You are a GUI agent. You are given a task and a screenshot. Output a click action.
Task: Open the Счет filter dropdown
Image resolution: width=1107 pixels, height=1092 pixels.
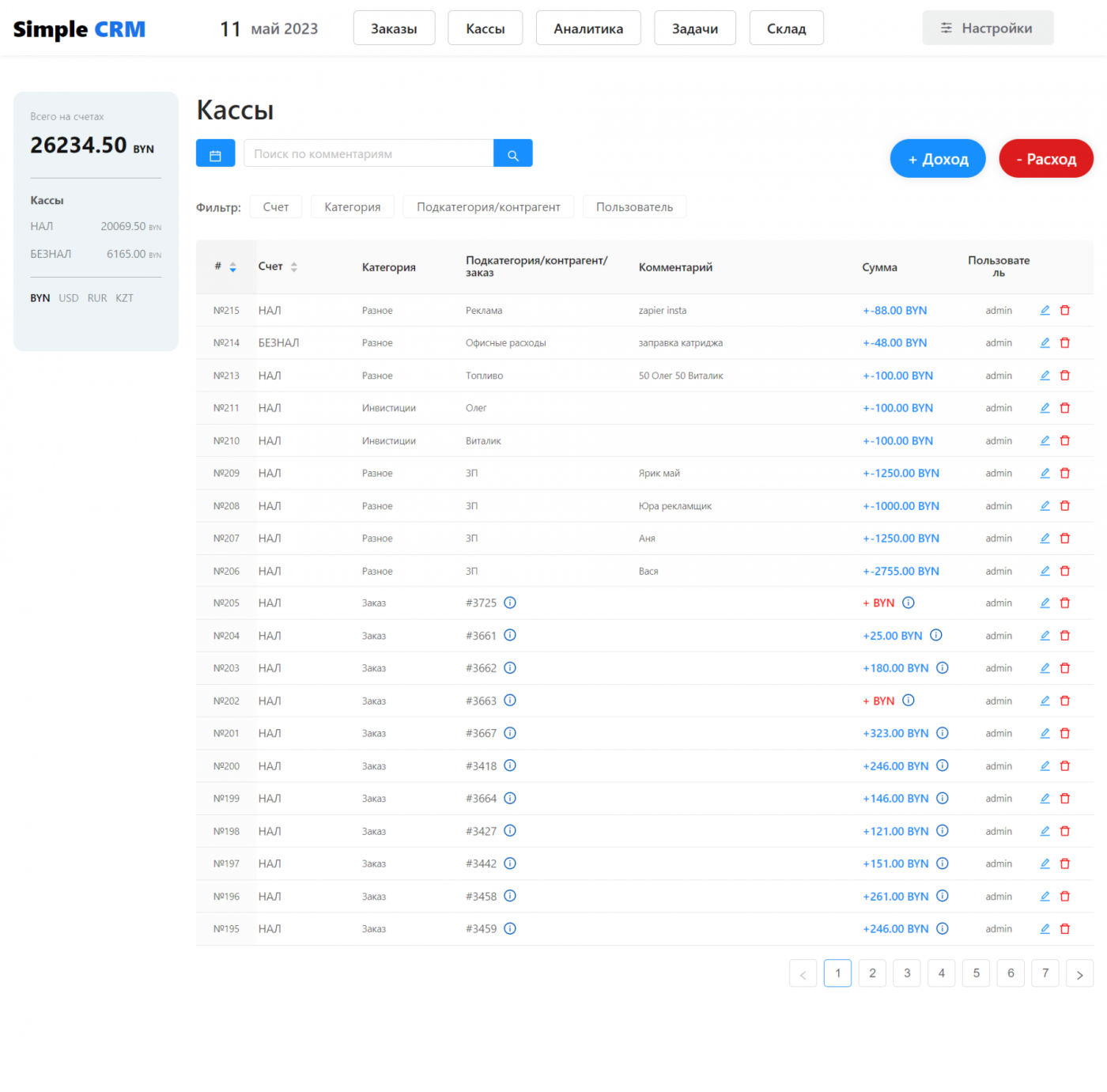[276, 206]
